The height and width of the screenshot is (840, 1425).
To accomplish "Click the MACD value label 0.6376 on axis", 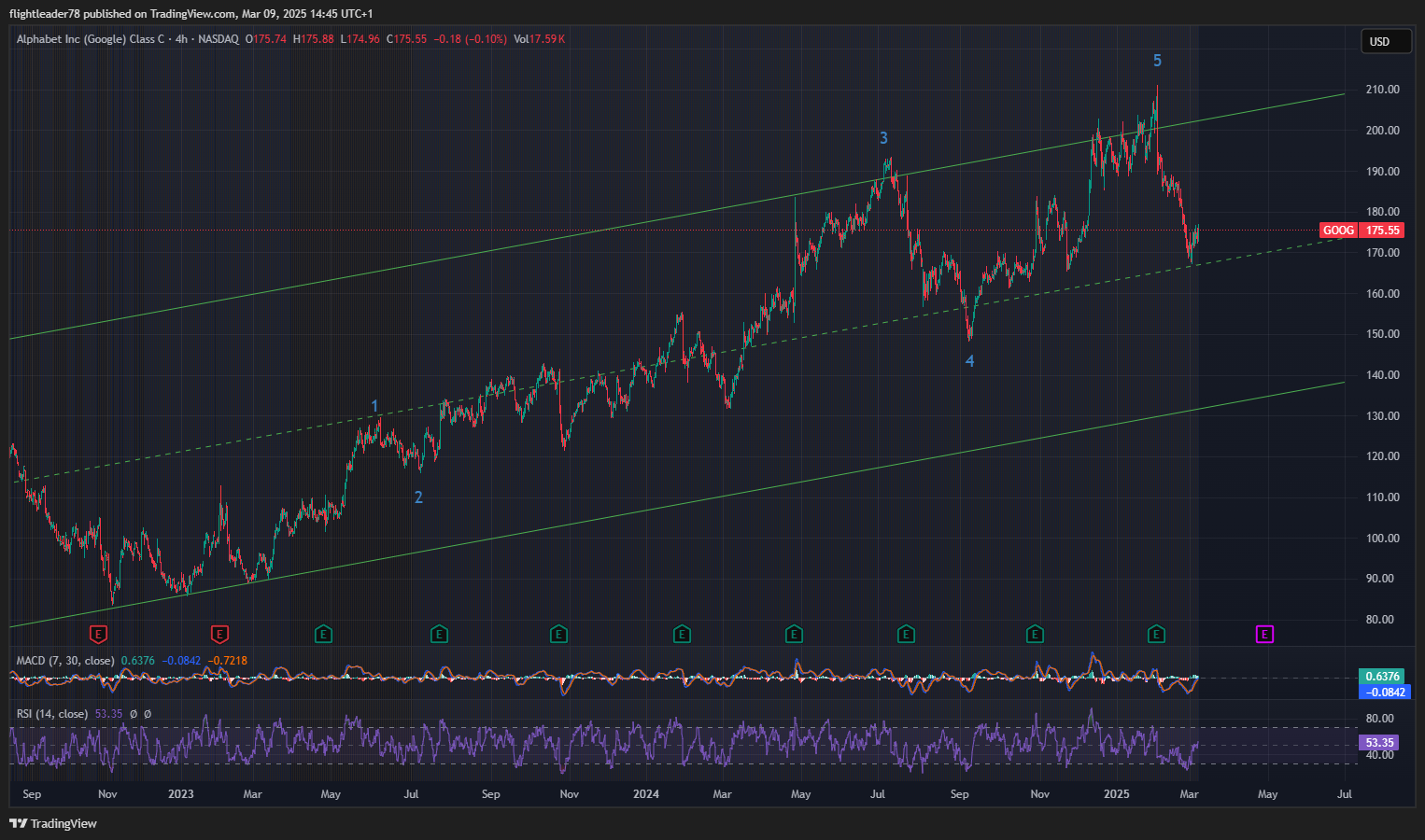I will point(1382,677).
